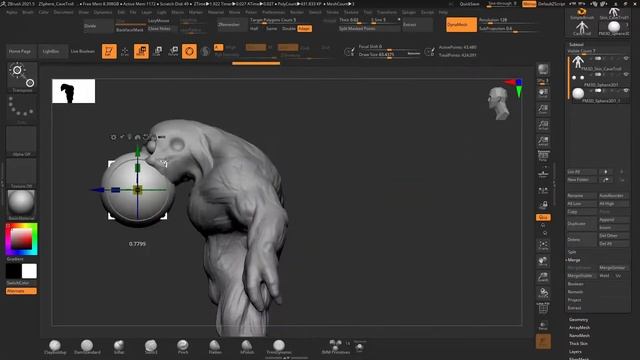Open the Brush menu

[28, 12]
